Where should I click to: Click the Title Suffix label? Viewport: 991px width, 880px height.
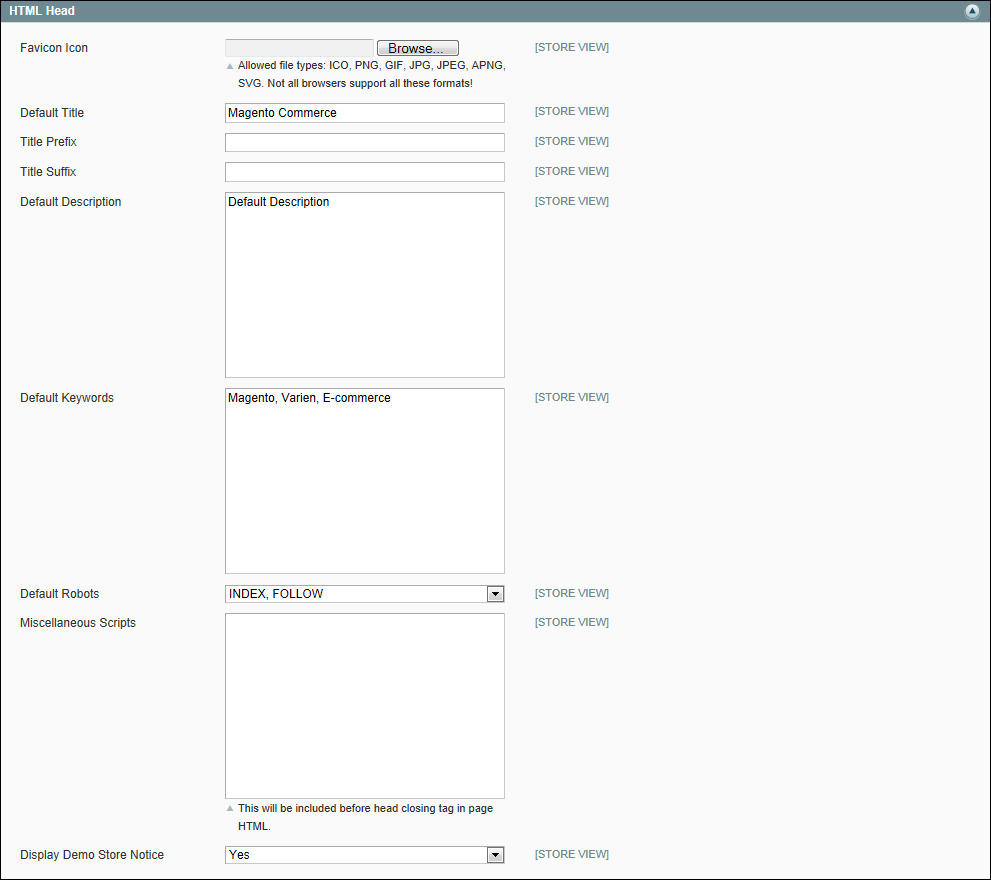point(48,171)
